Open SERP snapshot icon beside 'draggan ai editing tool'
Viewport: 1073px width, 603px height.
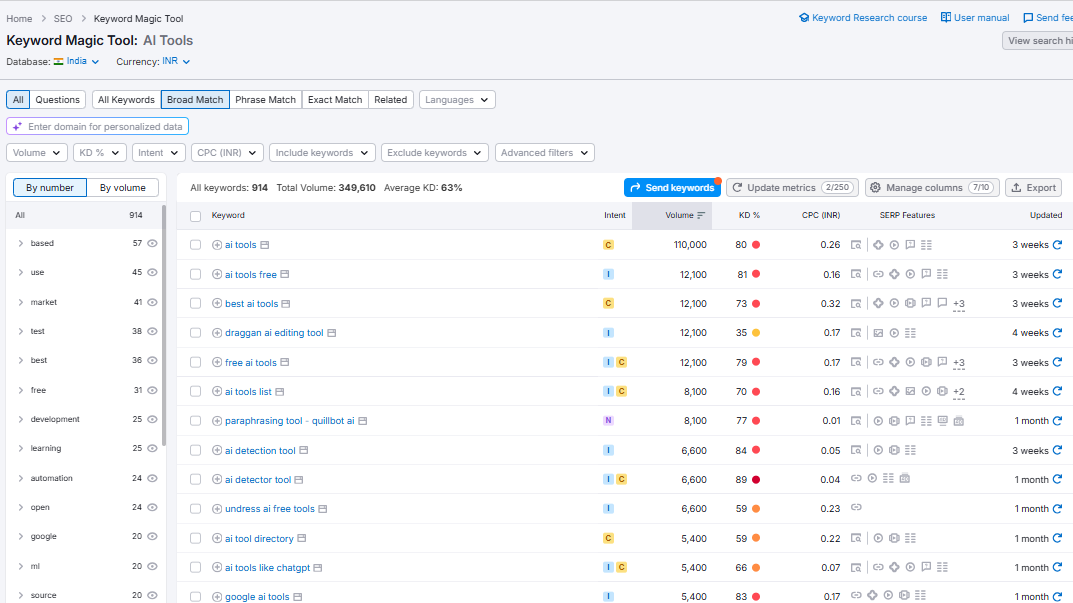[x=332, y=333]
